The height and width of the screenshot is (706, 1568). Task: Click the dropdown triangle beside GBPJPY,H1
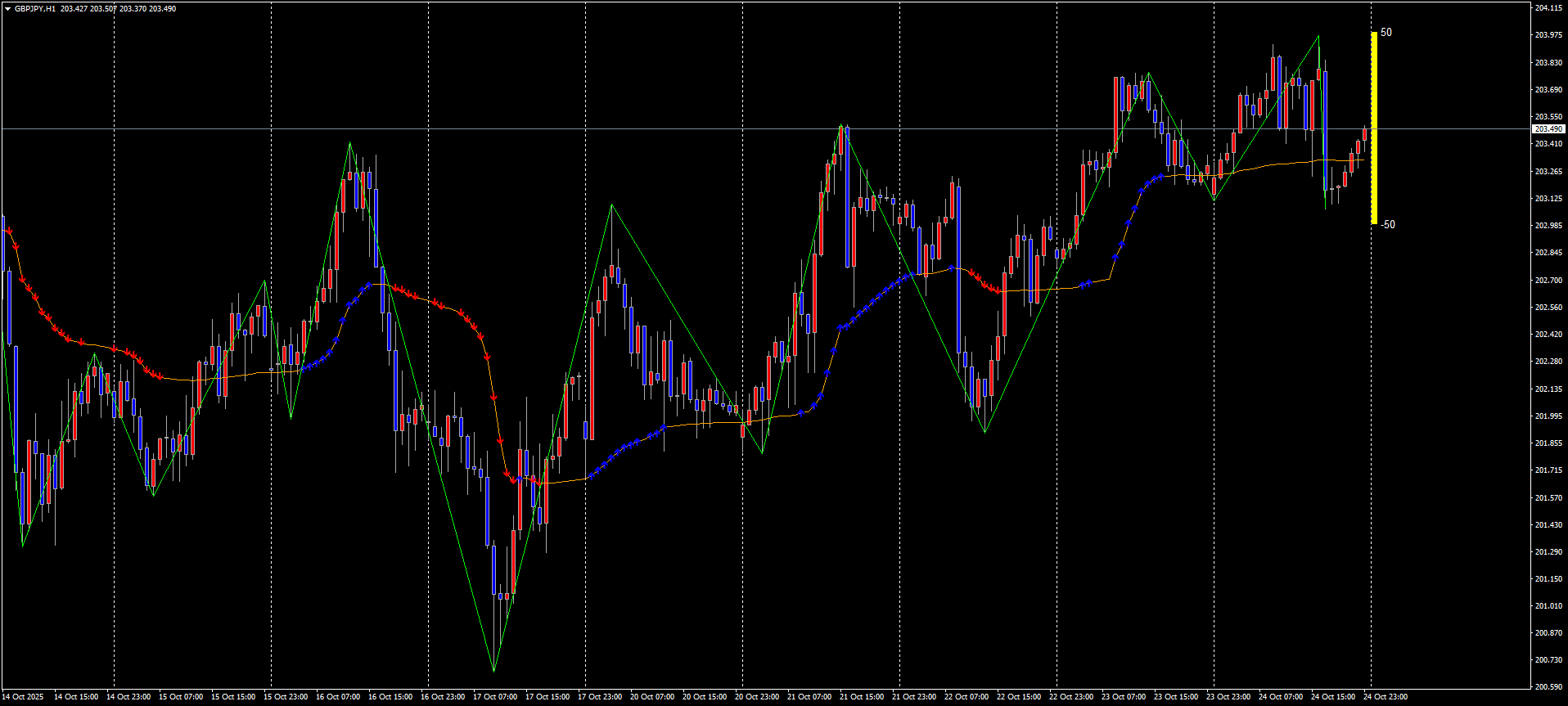pos(7,9)
